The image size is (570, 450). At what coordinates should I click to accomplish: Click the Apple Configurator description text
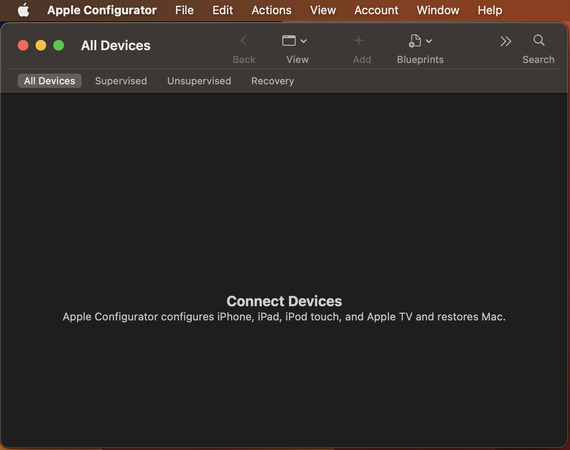pos(284,317)
